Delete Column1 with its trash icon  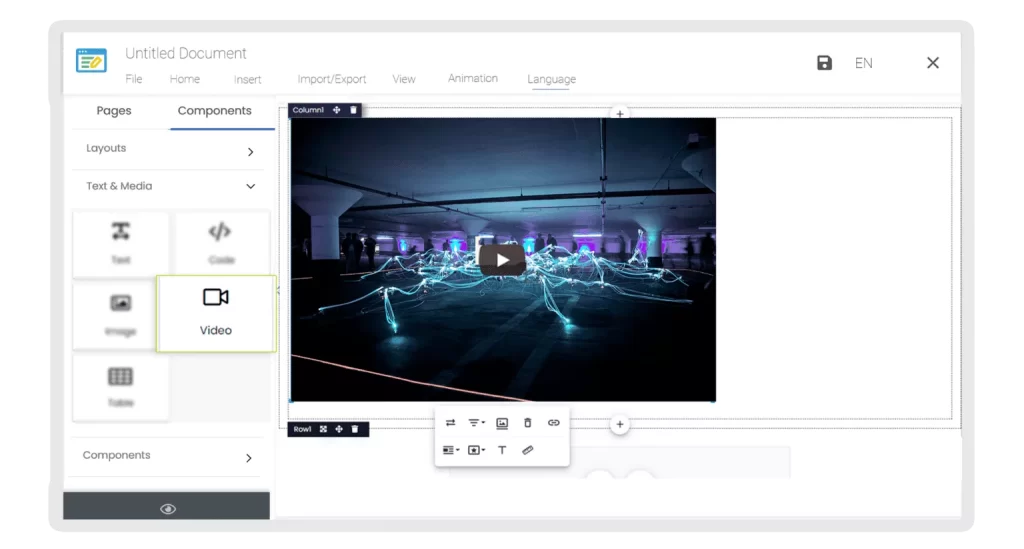point(353,110)
